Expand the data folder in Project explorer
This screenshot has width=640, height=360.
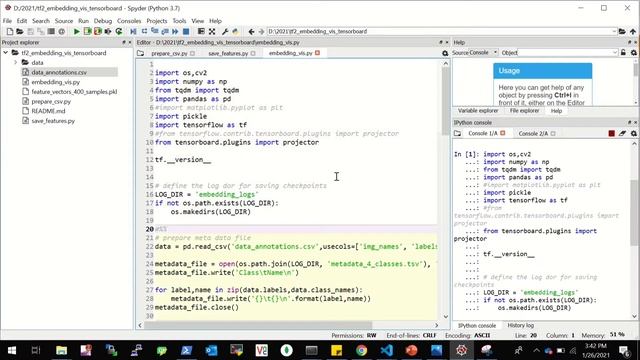coord(16,62)
